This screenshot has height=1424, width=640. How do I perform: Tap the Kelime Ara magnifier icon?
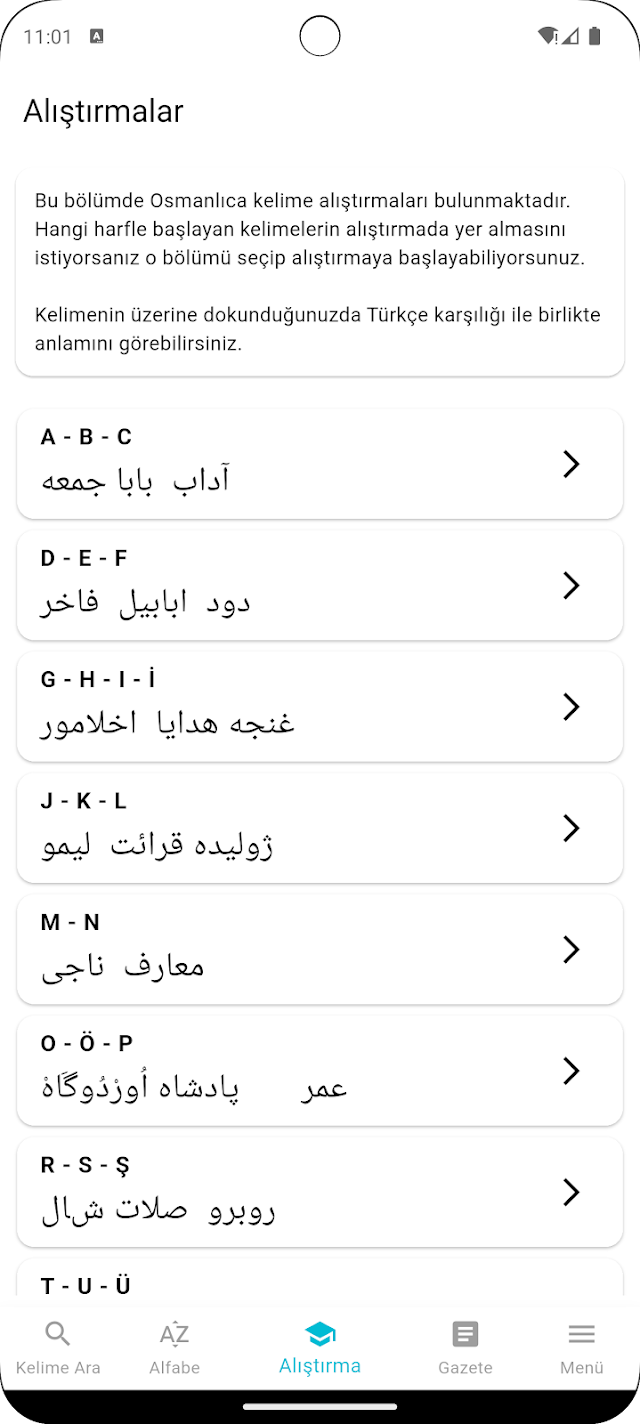coord(58,1334)
